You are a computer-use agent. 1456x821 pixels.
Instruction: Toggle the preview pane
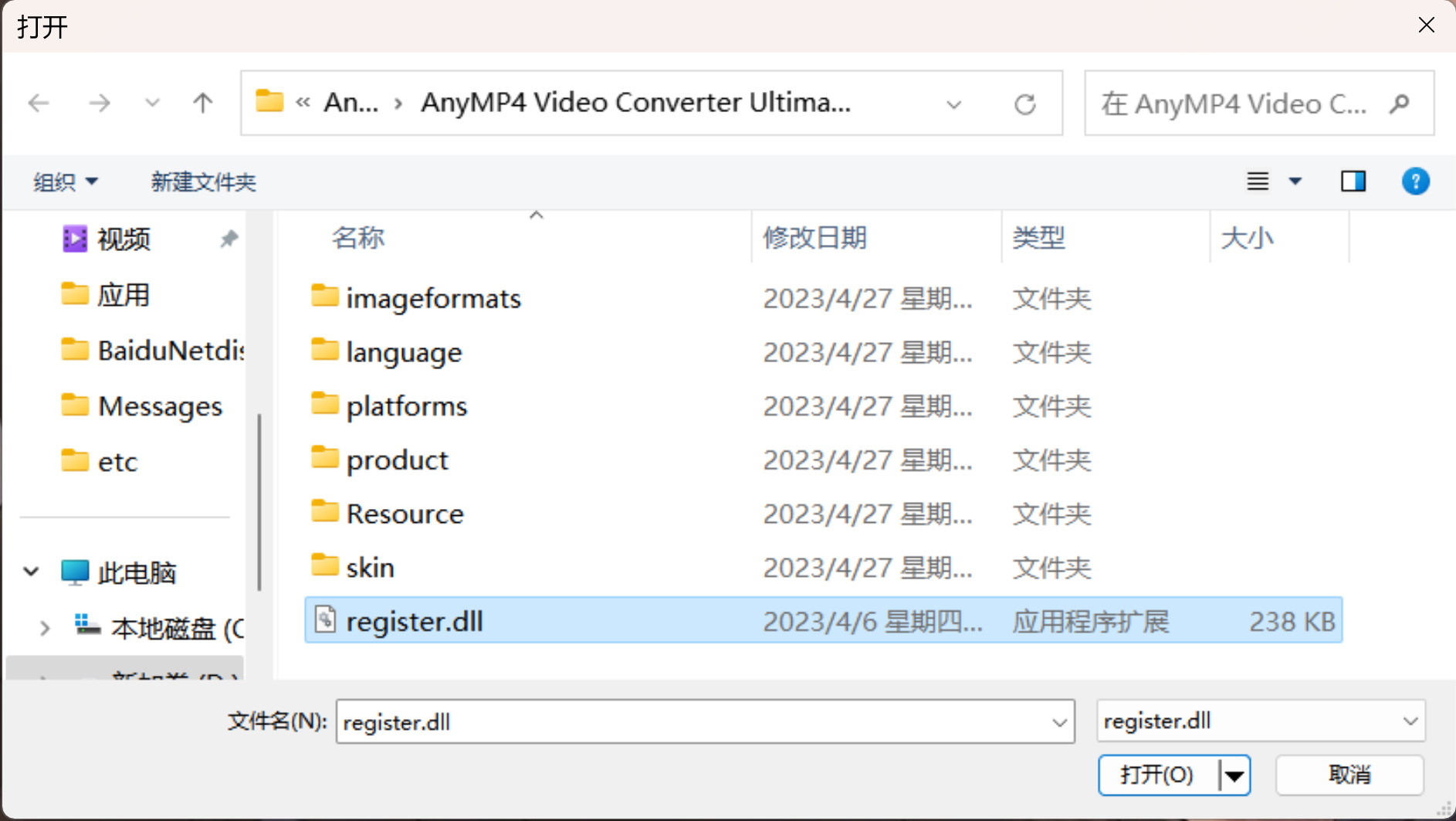tap(1353, 182)
